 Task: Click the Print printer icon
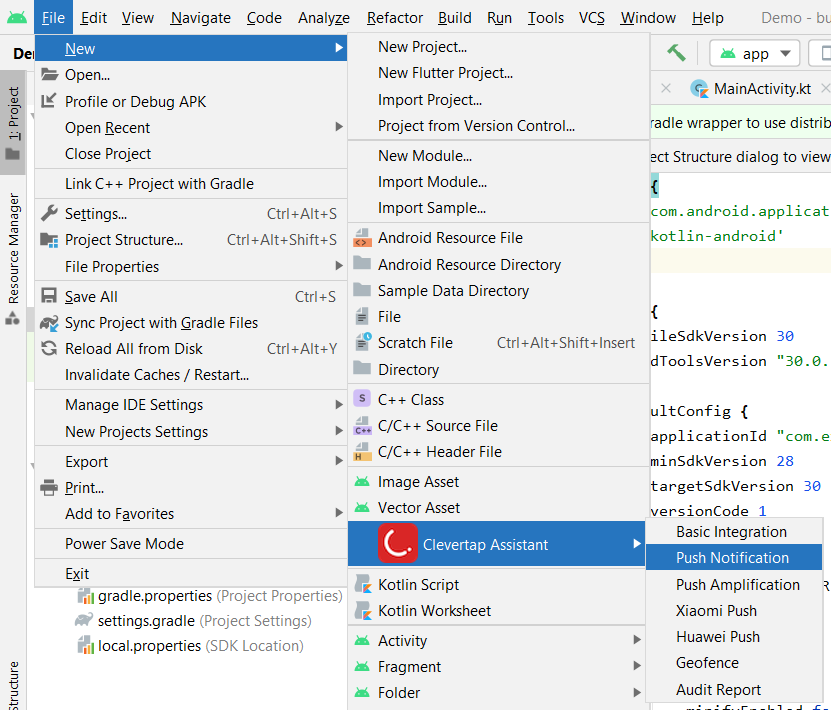(49, 487)
